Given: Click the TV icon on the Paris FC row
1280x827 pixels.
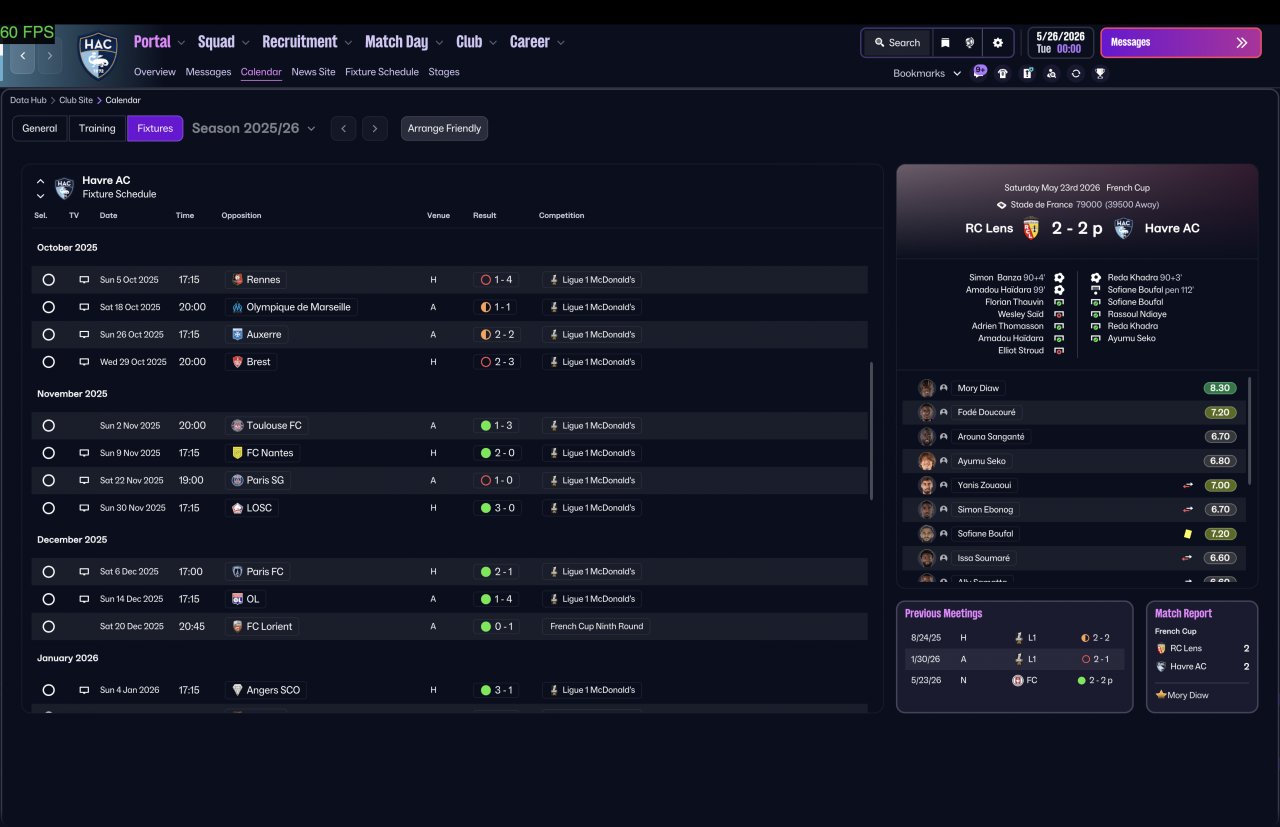Looking at the screenshot, I should pyautogui.click(x=84, y=572).
